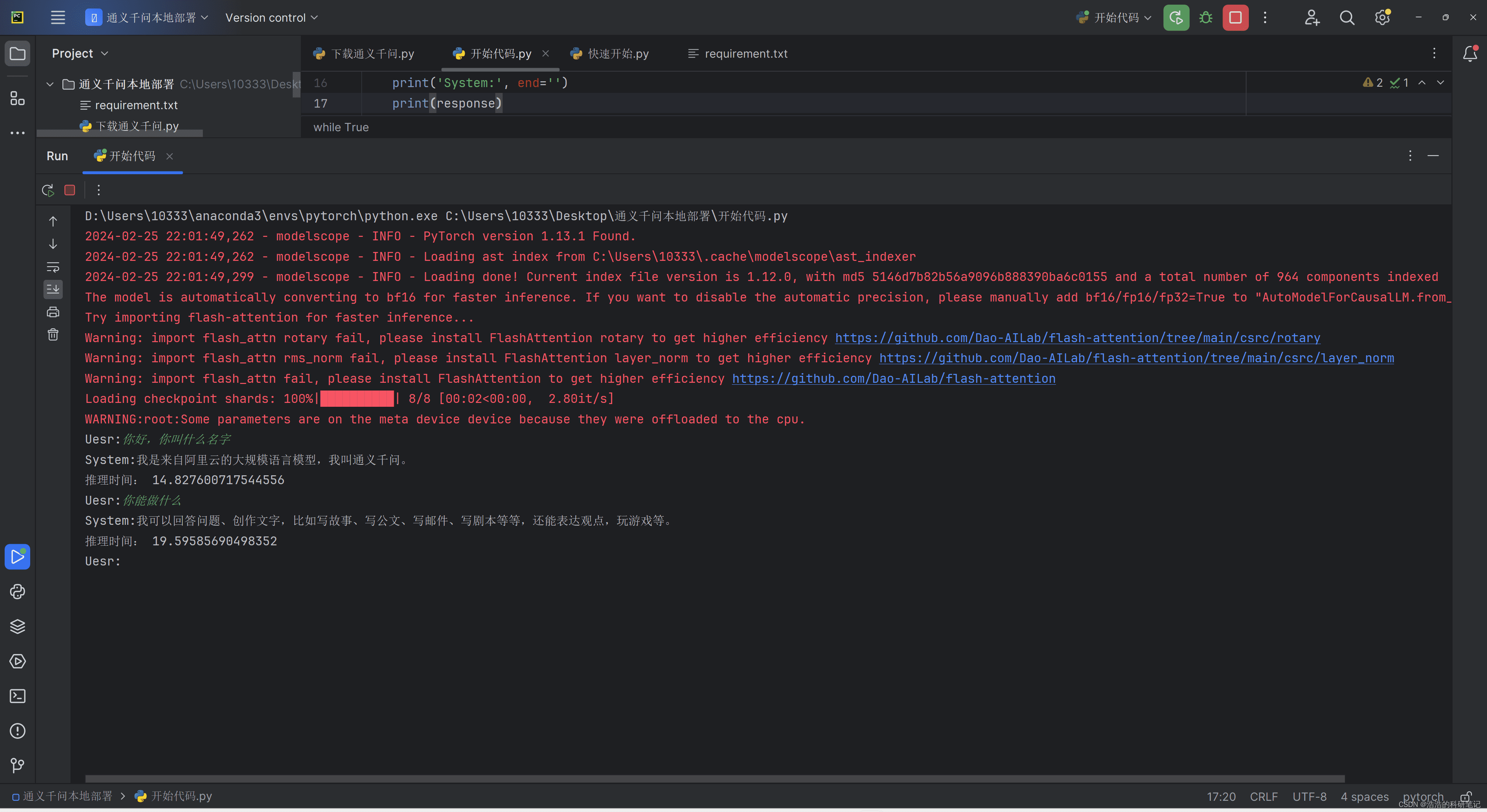Click warnings count indicator in editor
The image size is (1487, 812).
tap(1373, 82)
